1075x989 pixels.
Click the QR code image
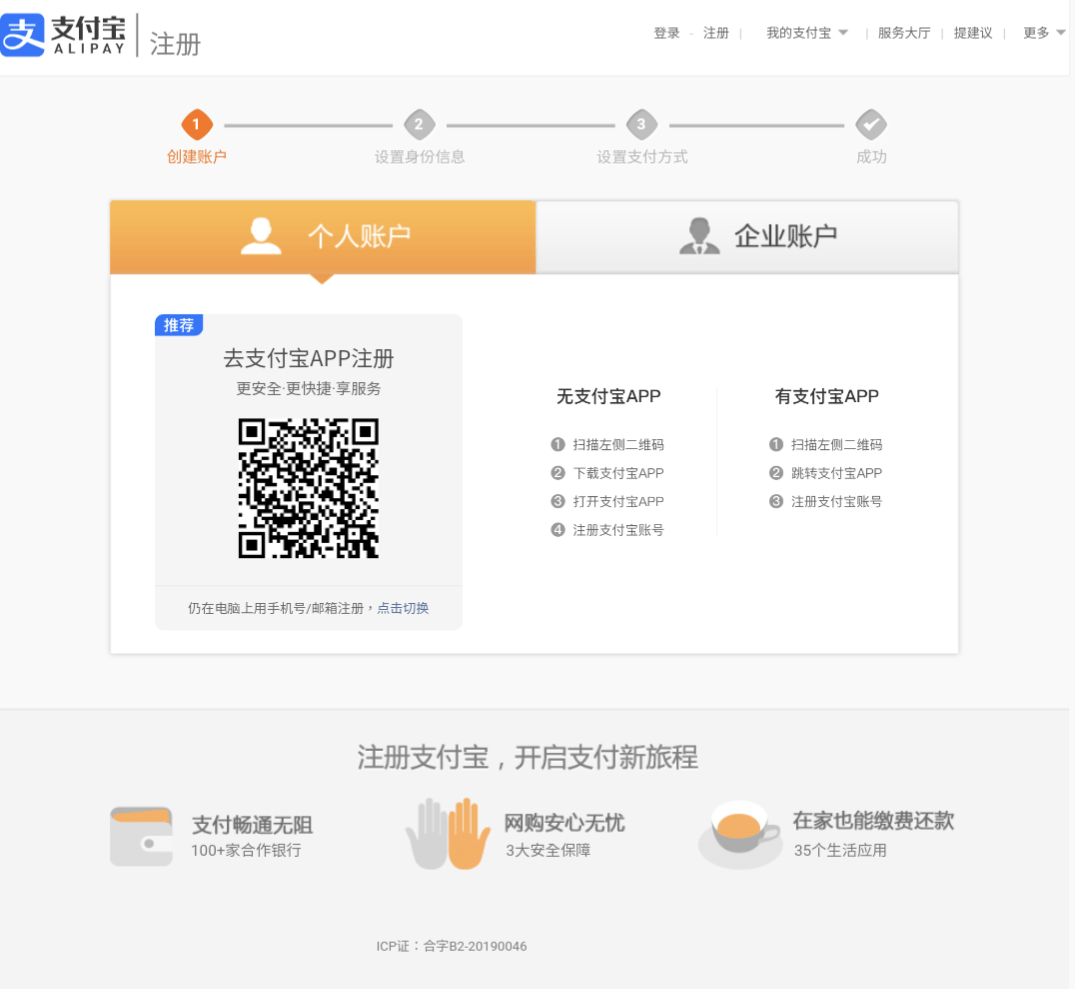[x=309, y=488]
